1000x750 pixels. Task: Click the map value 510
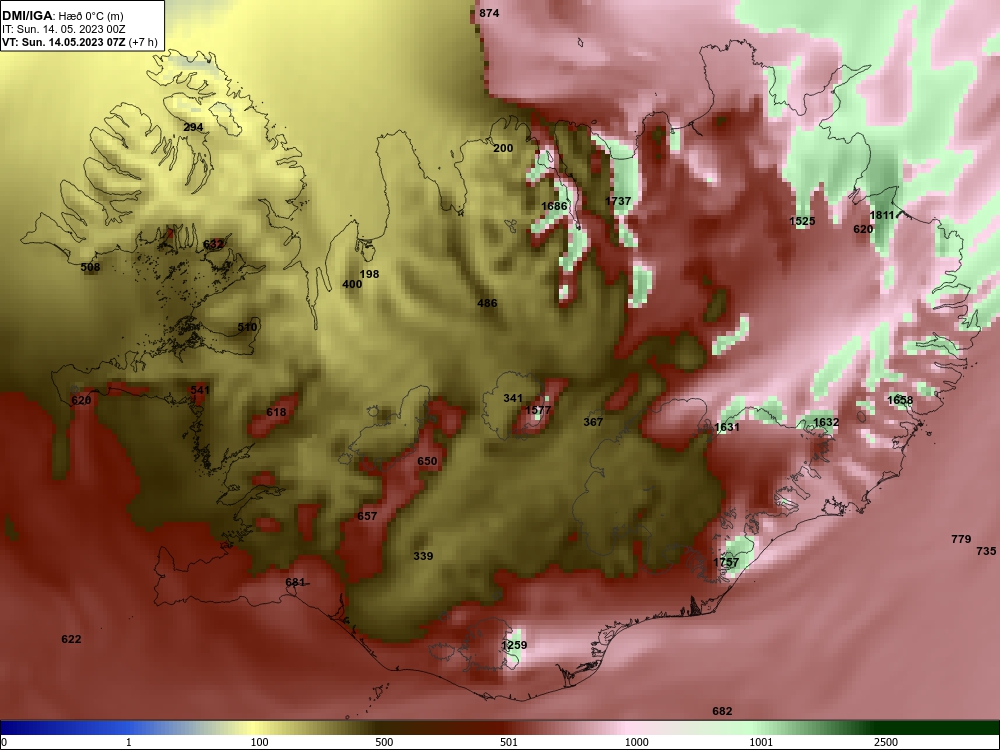pos(247,327)
